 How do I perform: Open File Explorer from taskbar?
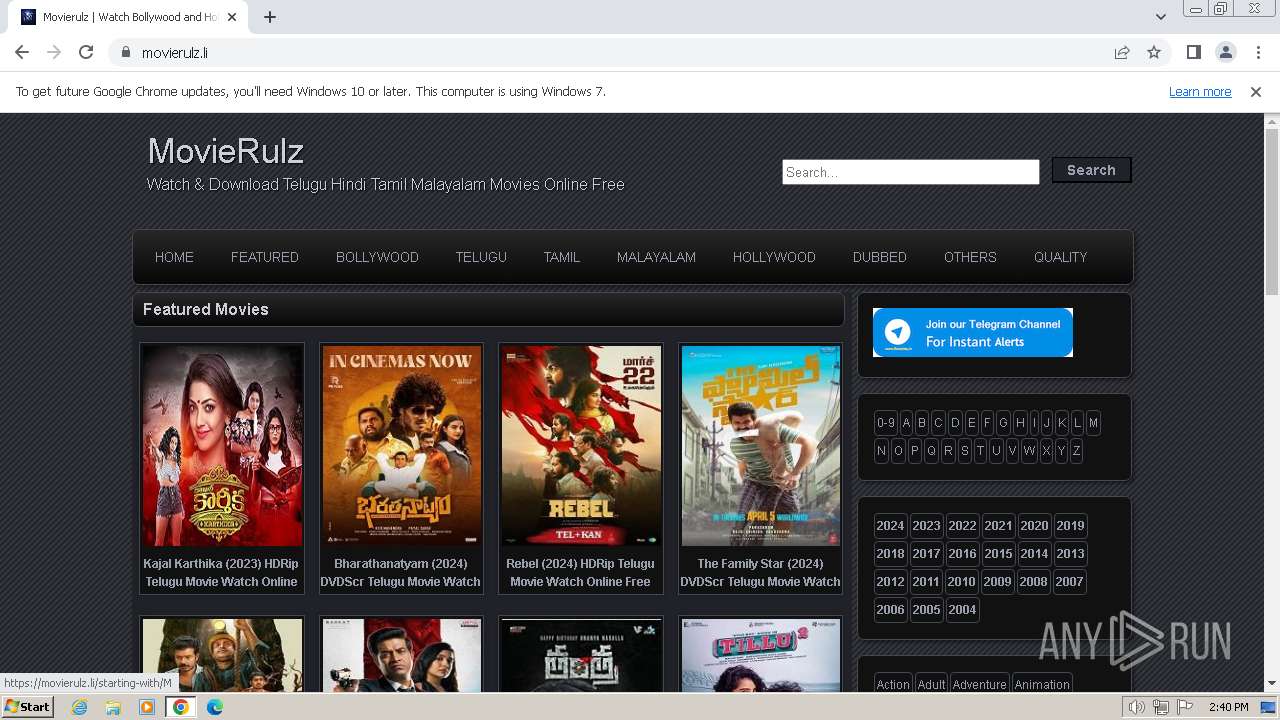pyautogui.click(x=113, y=707)
